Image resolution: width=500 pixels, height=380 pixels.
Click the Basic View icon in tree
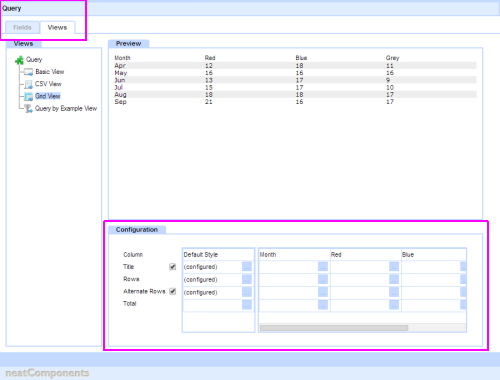(x=29, y=72)
